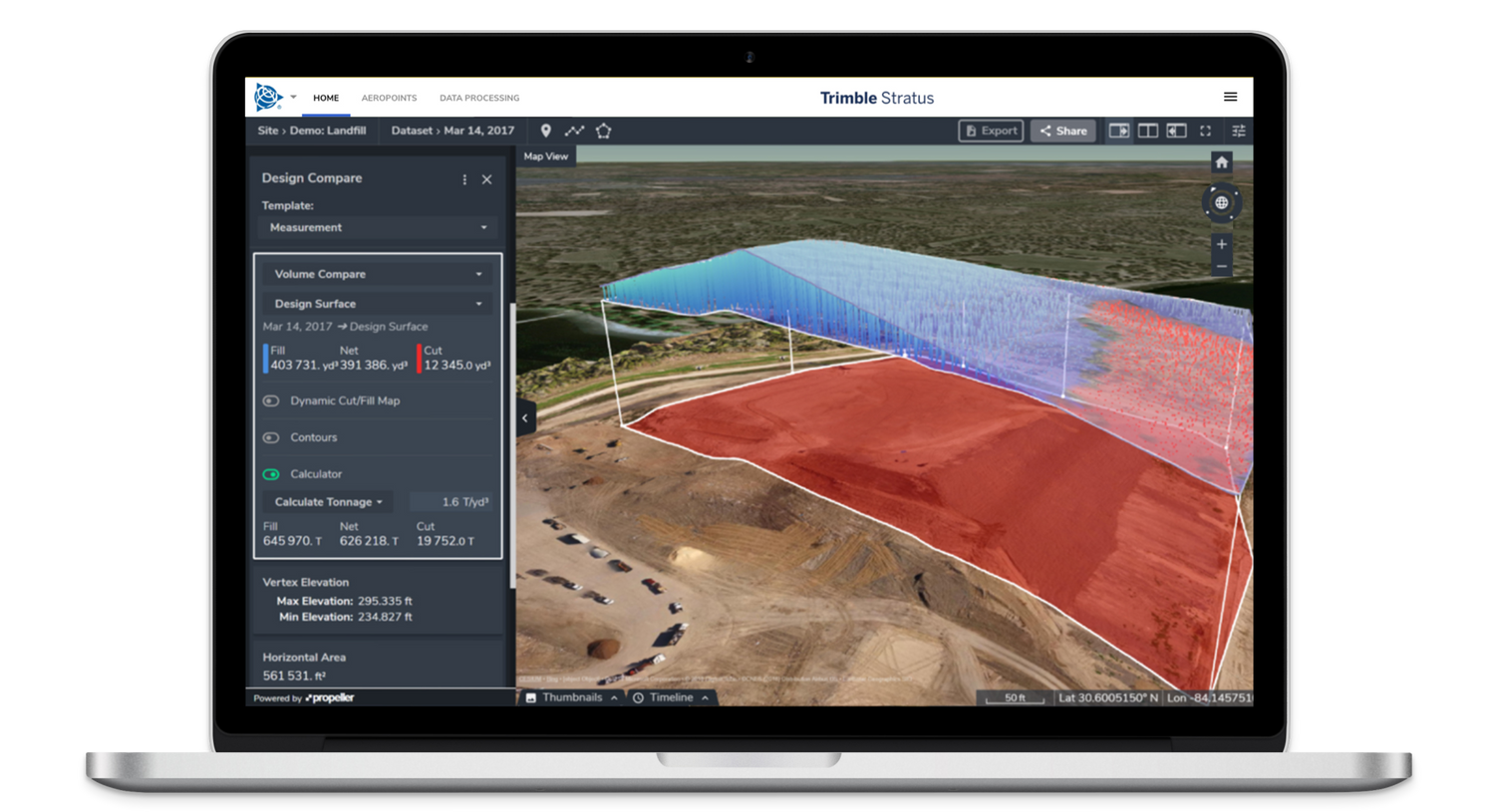Toggle the Dynamic Cut/Fill Map switch

coord(271,401)
